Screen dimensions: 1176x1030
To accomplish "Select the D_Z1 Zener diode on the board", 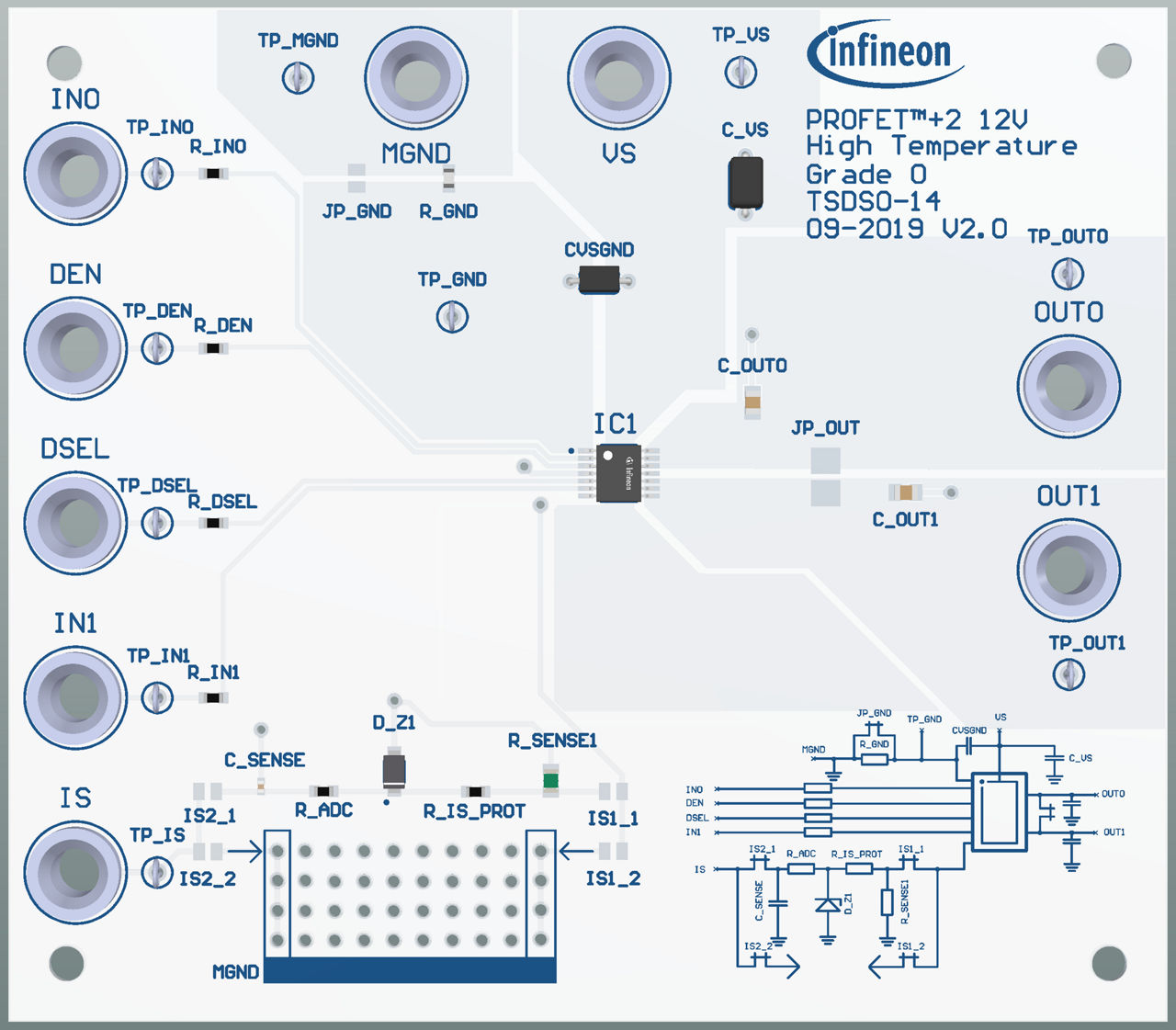I will (x=394, y=770).
